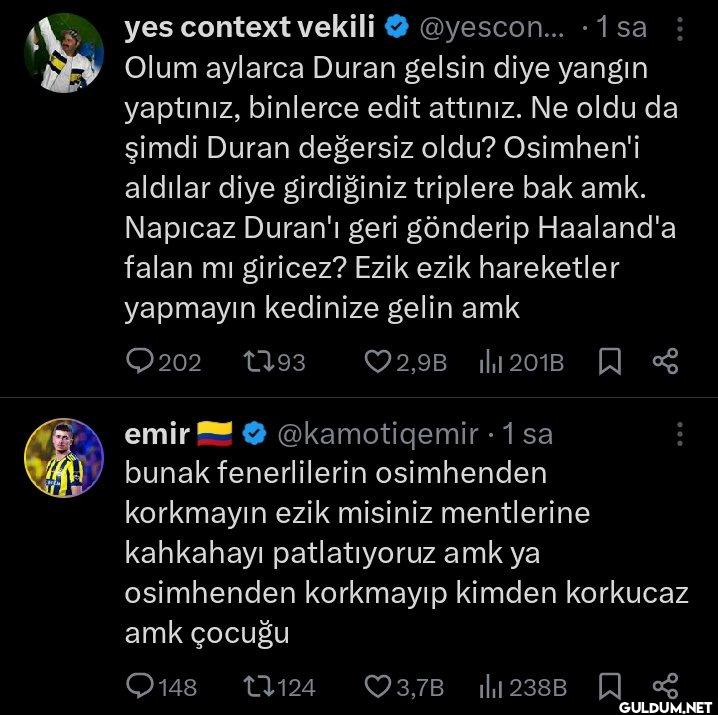Like emir's tweet with 3,7B likes
Screen dimensions: 718x715
tap(377, 686)
